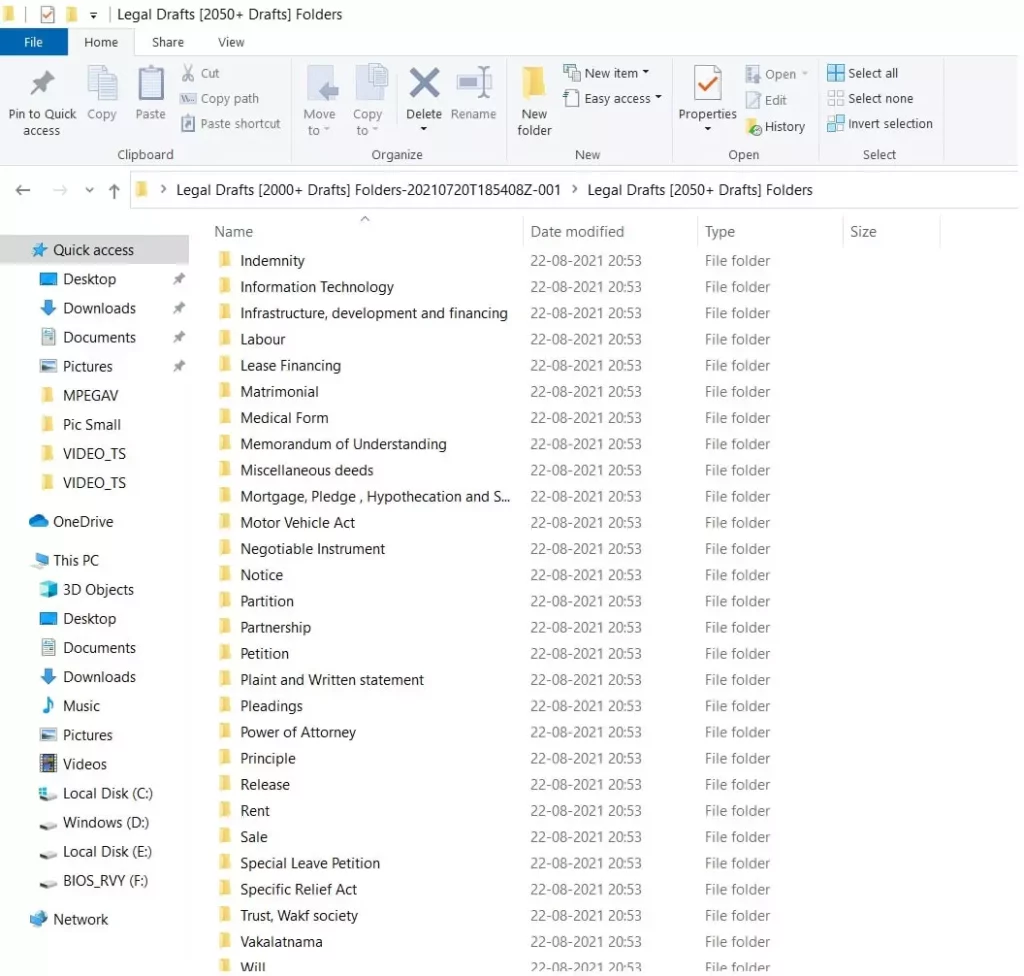The width and height of the screenshot is (1024, 976).
Task: Click the Pin to Quick access icon
Action: [42, 84]
